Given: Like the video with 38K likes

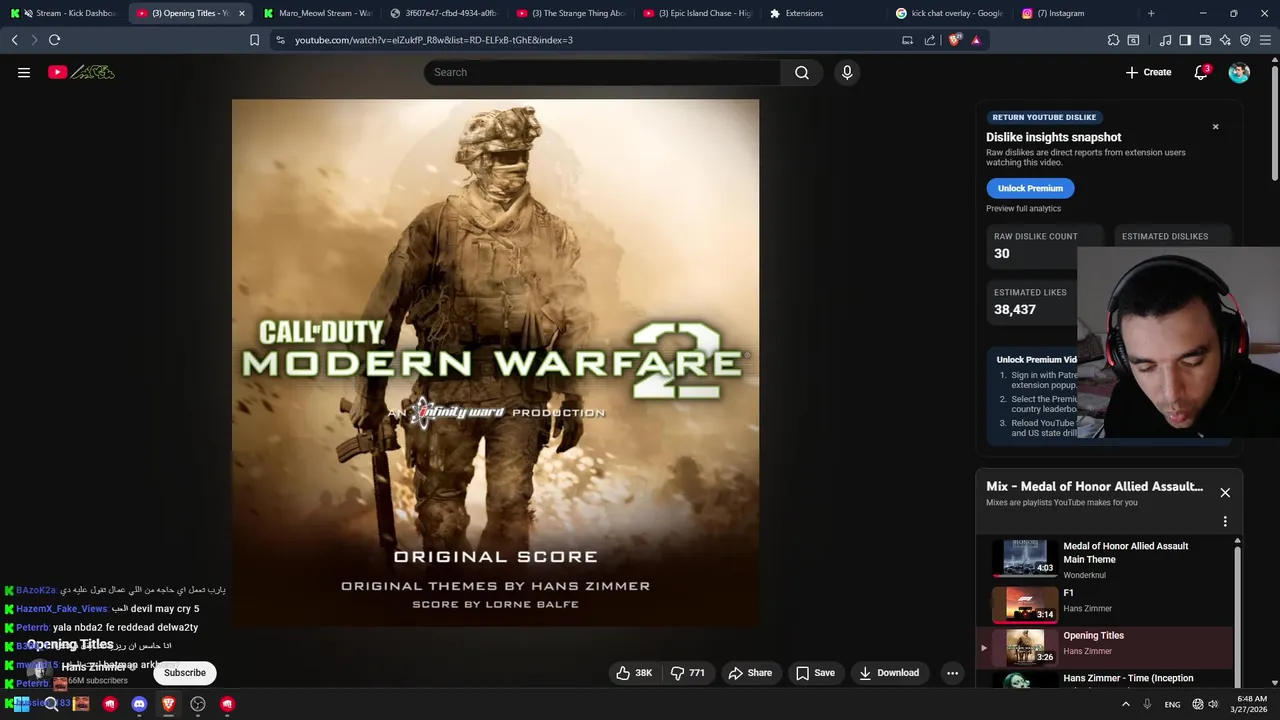Looking at the screenshot, I should 634,673.
